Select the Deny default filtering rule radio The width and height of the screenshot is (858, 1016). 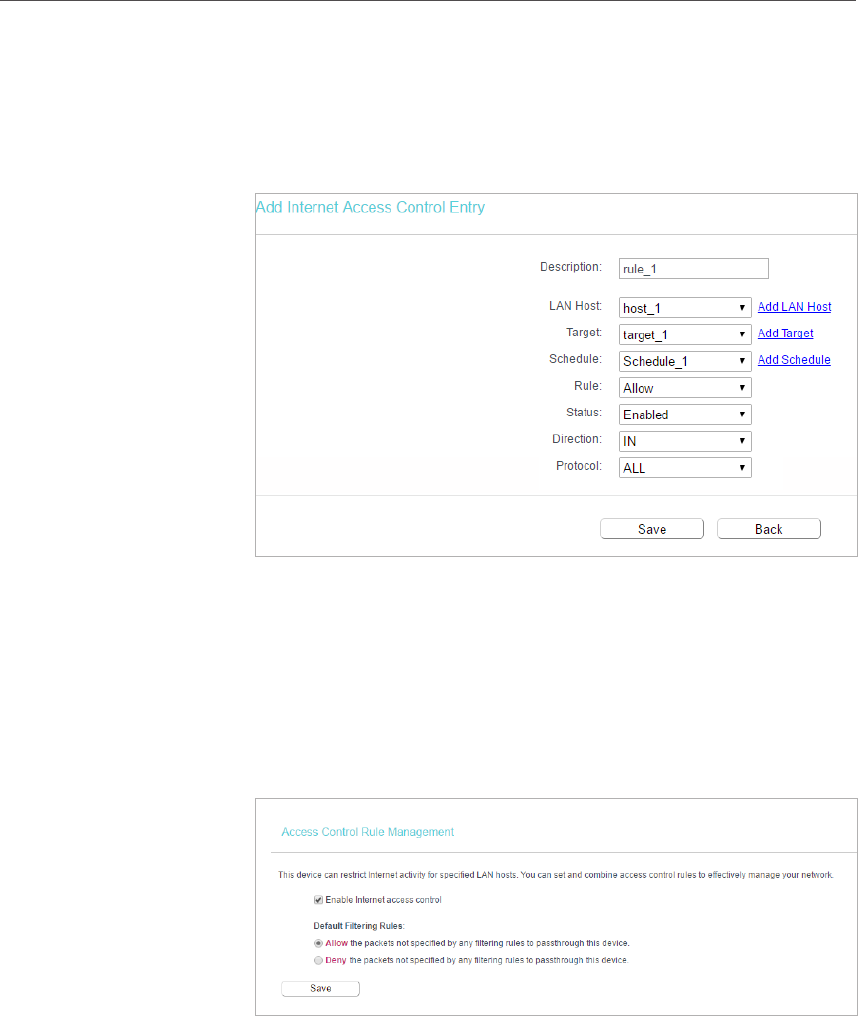318,960
